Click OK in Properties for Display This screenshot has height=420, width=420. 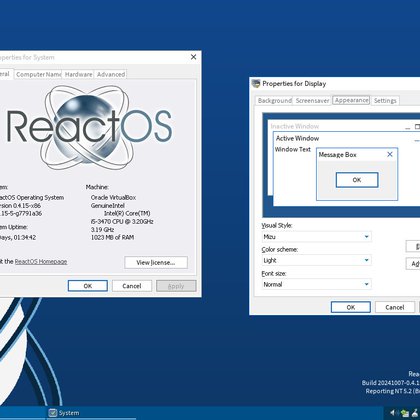pyautogui.click(x=351, y=307)
